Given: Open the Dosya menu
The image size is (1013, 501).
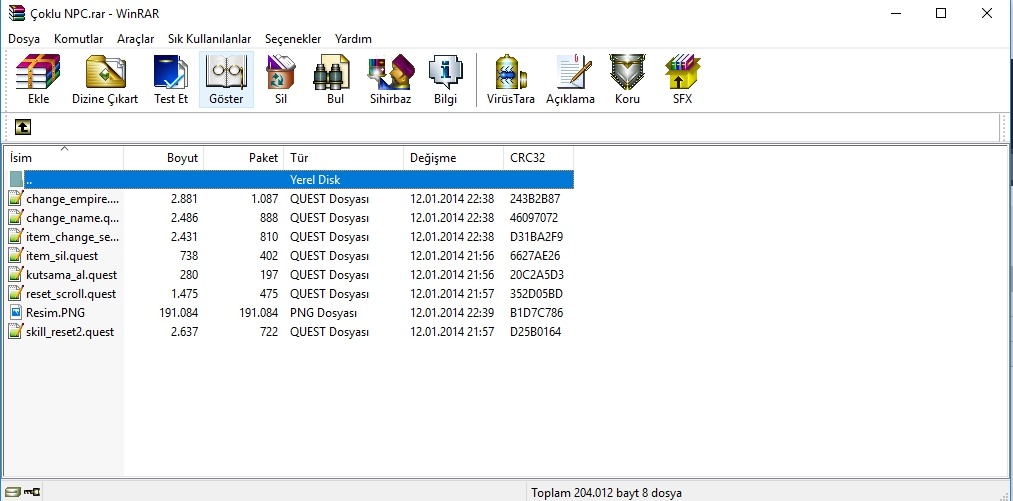Looking at the screenshot, I should pyautogui.click(x=24, y=39).
